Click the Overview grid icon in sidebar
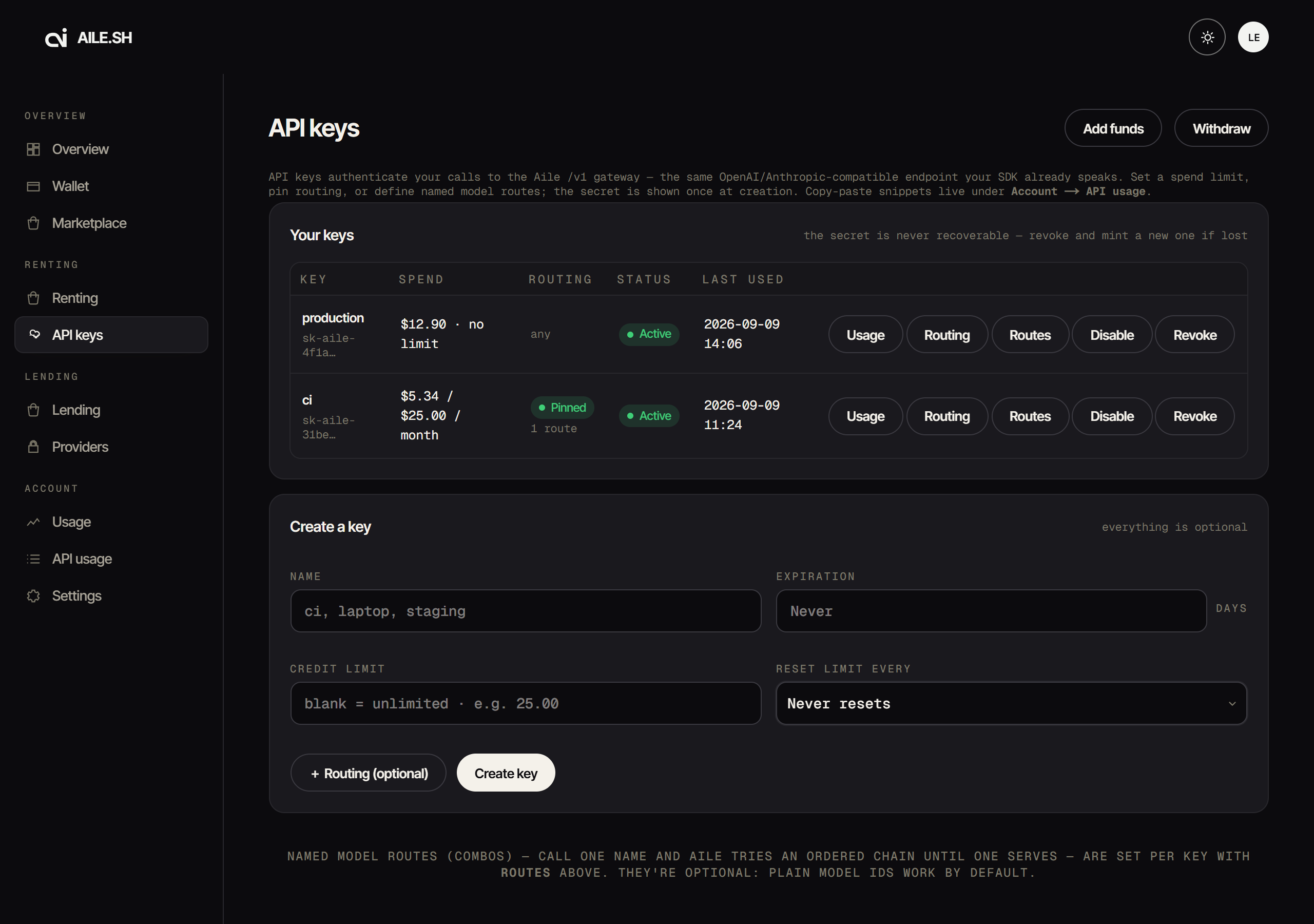The image size is (1314, 924). click(x=33, y=149)
